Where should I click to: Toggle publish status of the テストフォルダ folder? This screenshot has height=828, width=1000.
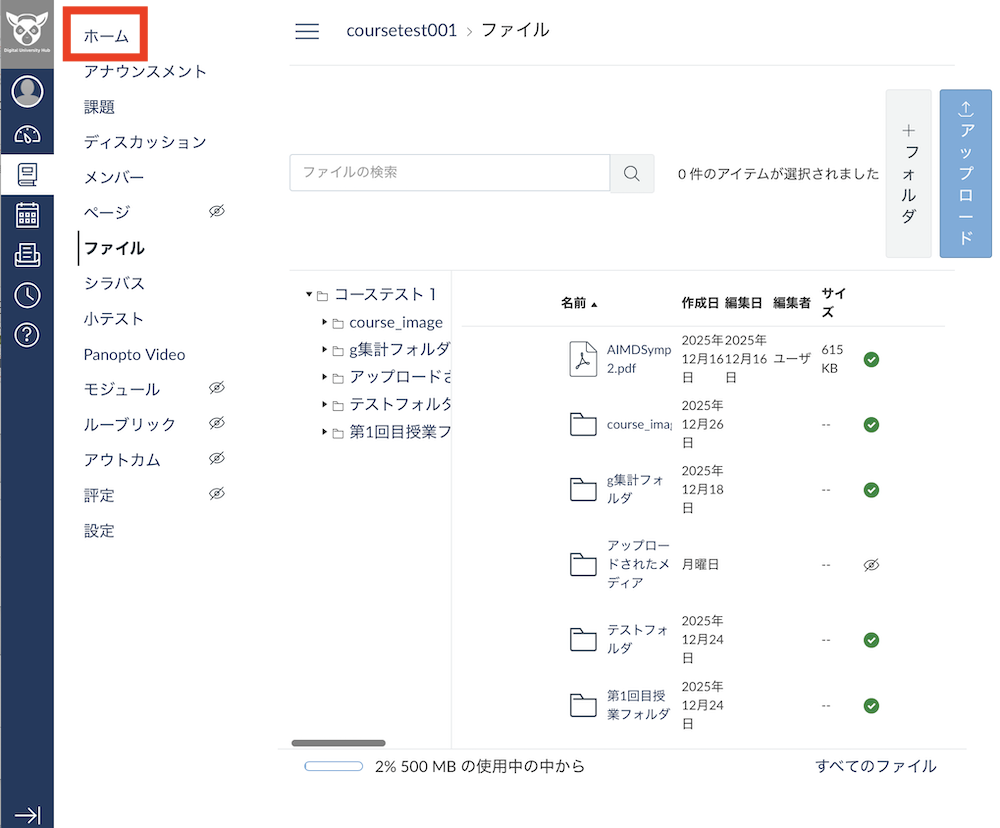pyautogui.click(x=870, y=639)
